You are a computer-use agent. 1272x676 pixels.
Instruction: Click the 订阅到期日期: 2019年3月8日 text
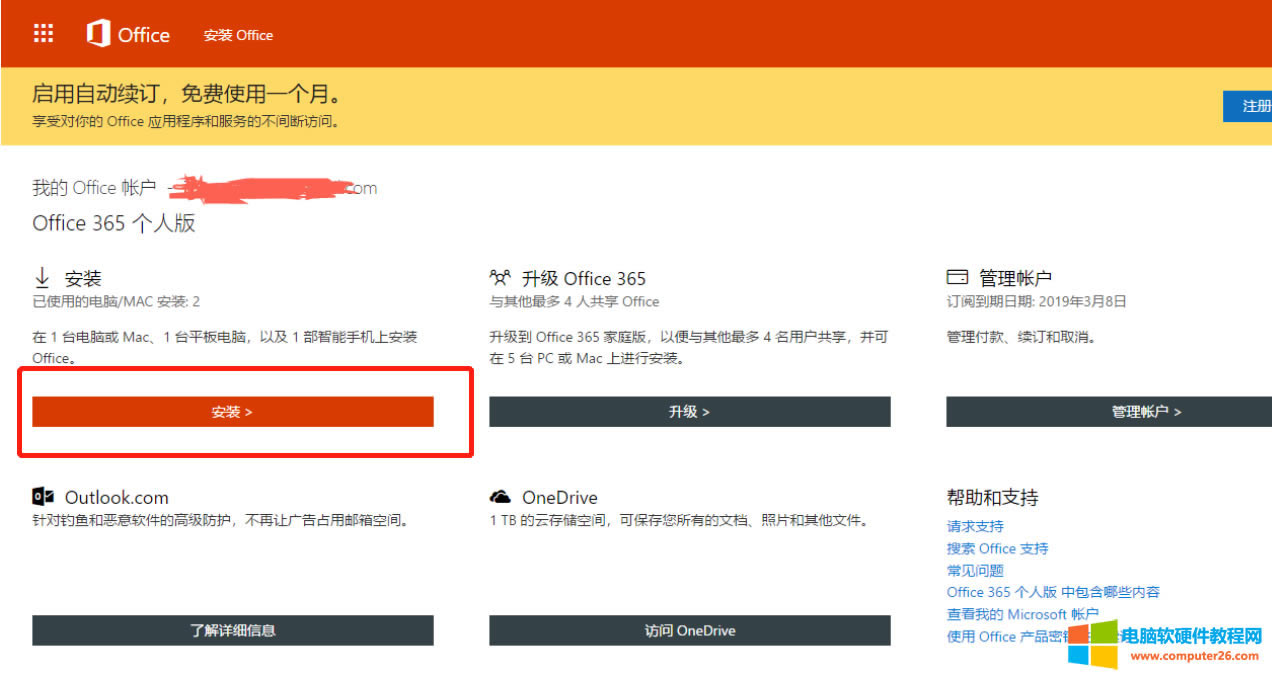(1036, 301)
